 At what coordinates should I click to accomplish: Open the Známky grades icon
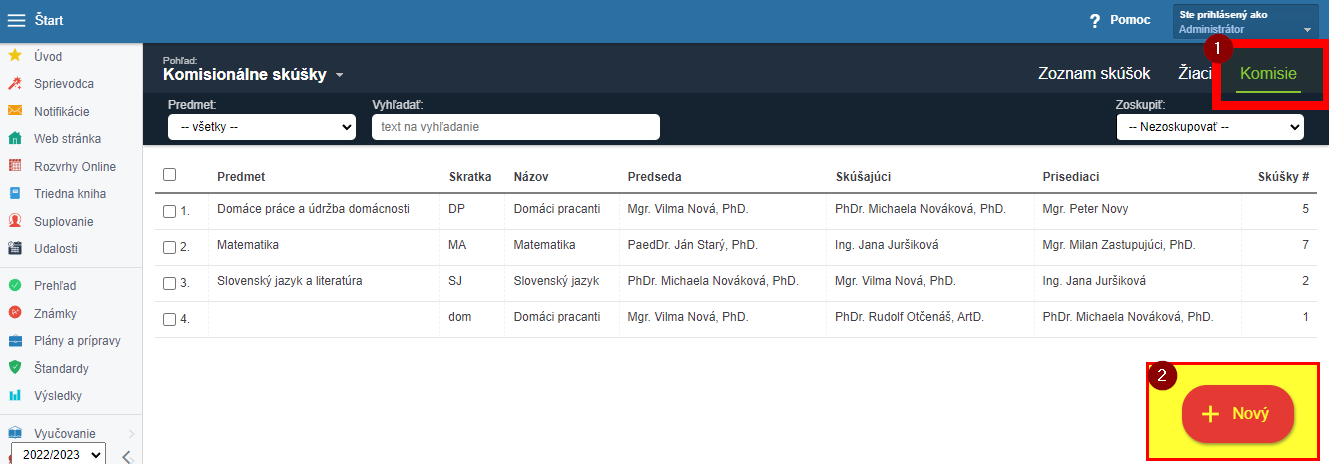(x=15, y=313)
